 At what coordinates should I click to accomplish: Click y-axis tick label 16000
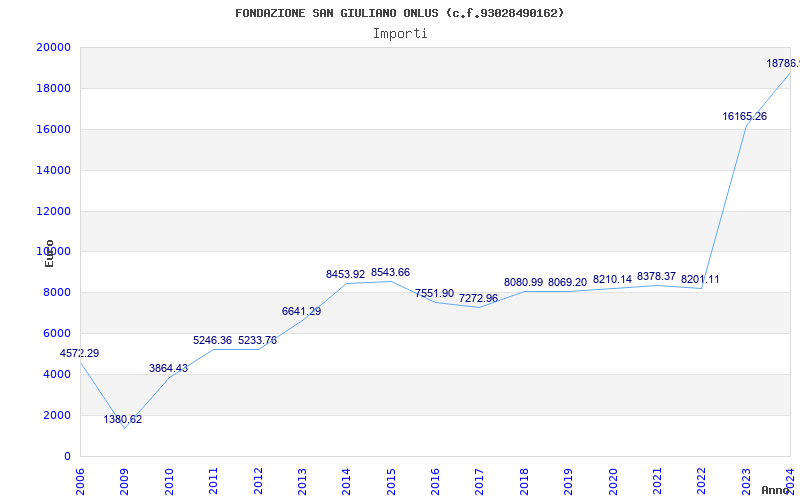click(54, 129)
